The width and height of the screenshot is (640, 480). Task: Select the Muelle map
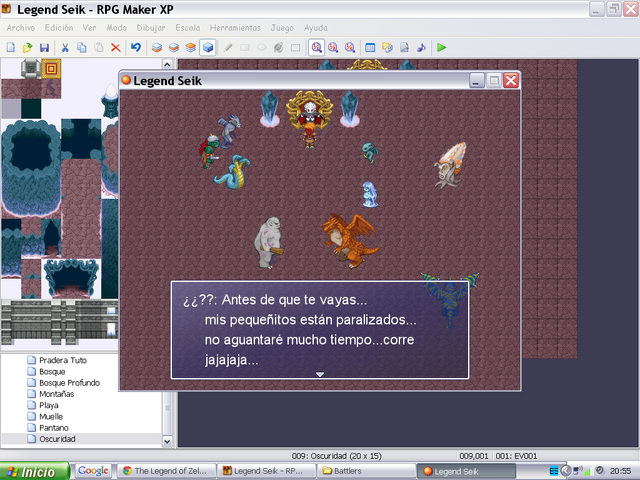point(51,416)
